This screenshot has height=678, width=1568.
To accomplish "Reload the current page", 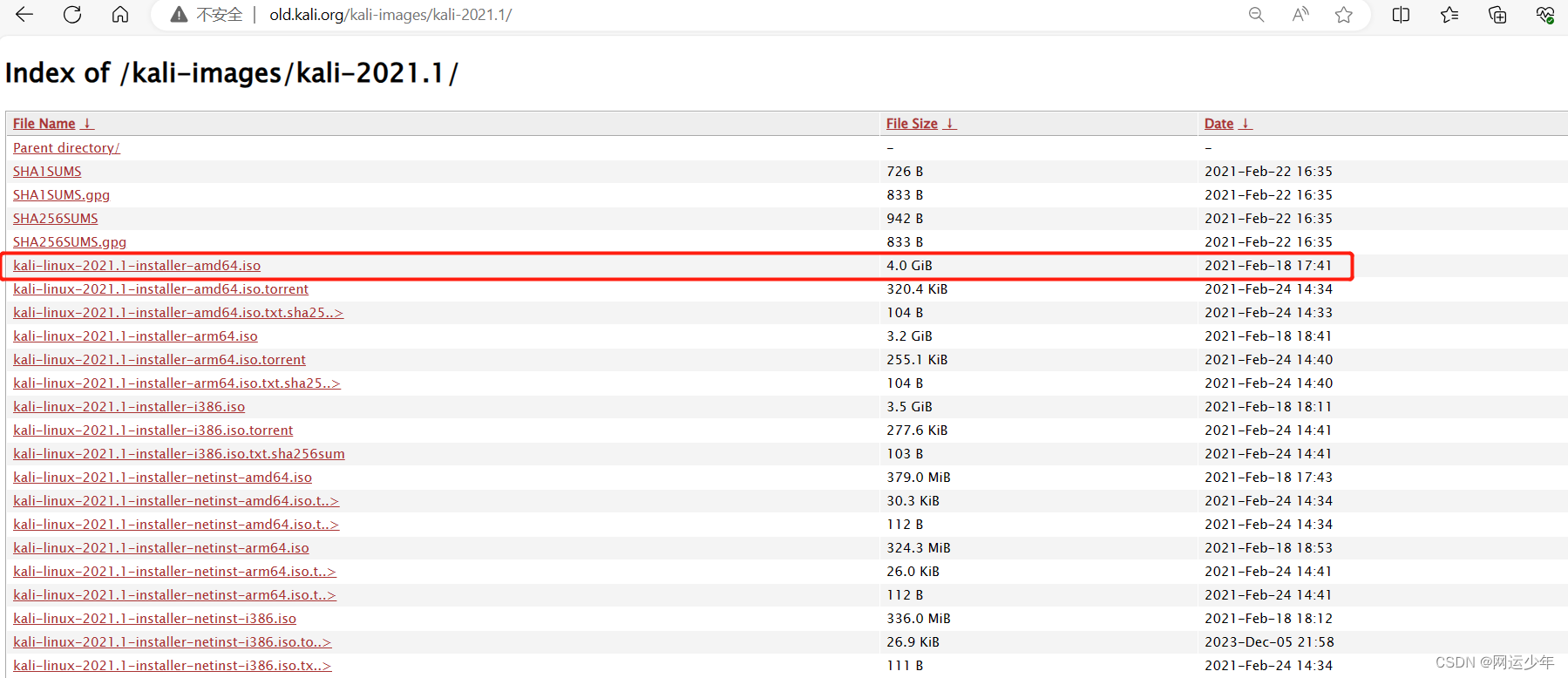I will pyautogui.click(x=72, y=14).
